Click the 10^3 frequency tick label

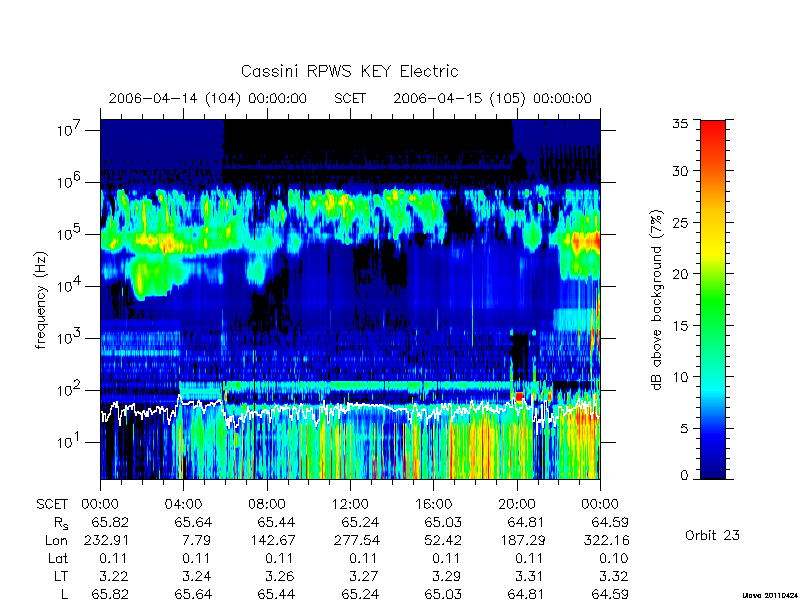(69, 338)
